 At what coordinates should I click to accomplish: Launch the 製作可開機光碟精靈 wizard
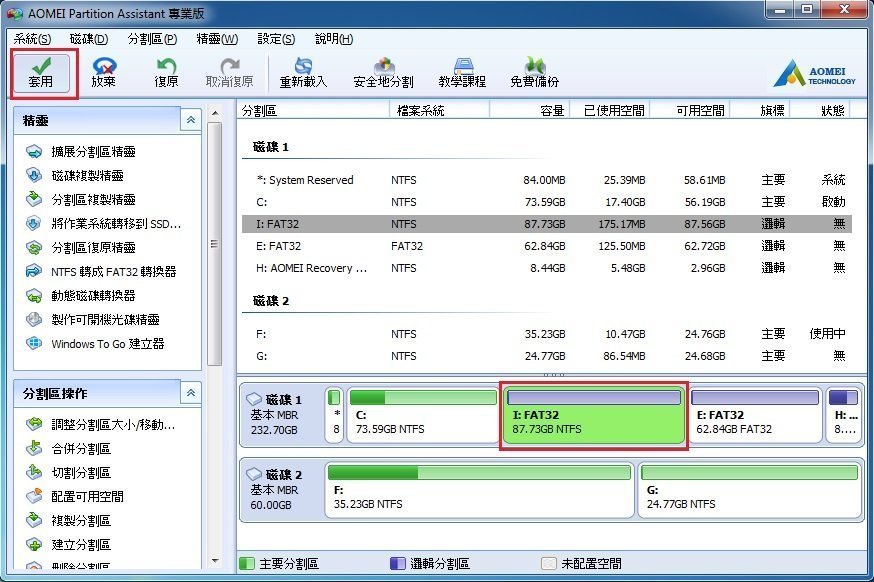coord(93,319)
